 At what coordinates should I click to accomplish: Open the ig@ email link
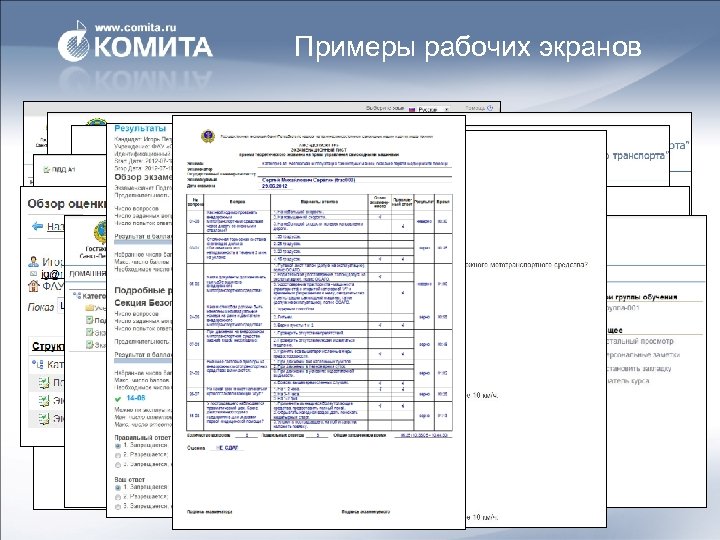coord(52,274)
